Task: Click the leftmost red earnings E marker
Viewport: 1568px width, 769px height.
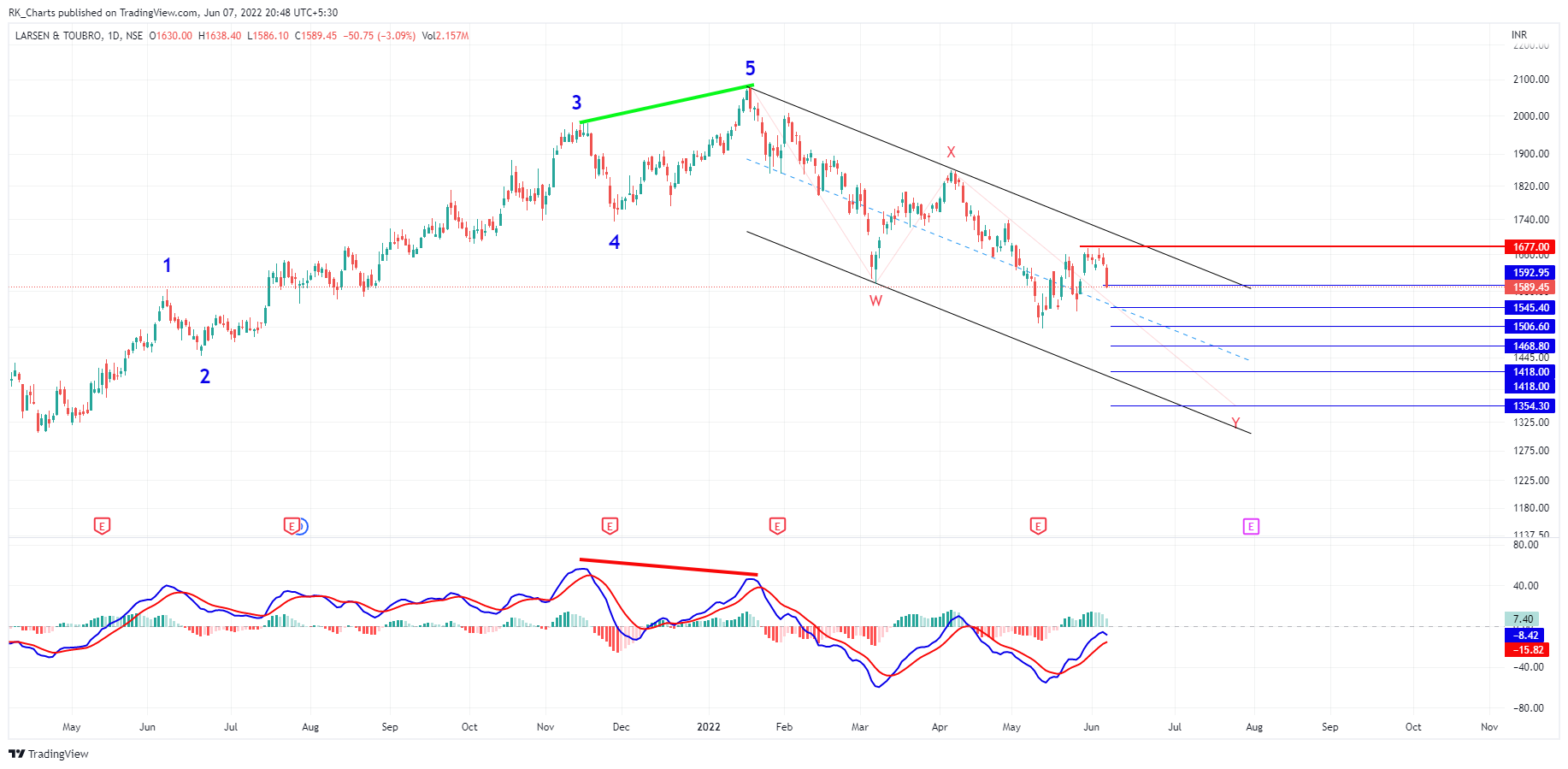Action: click(x=102, y=526)
